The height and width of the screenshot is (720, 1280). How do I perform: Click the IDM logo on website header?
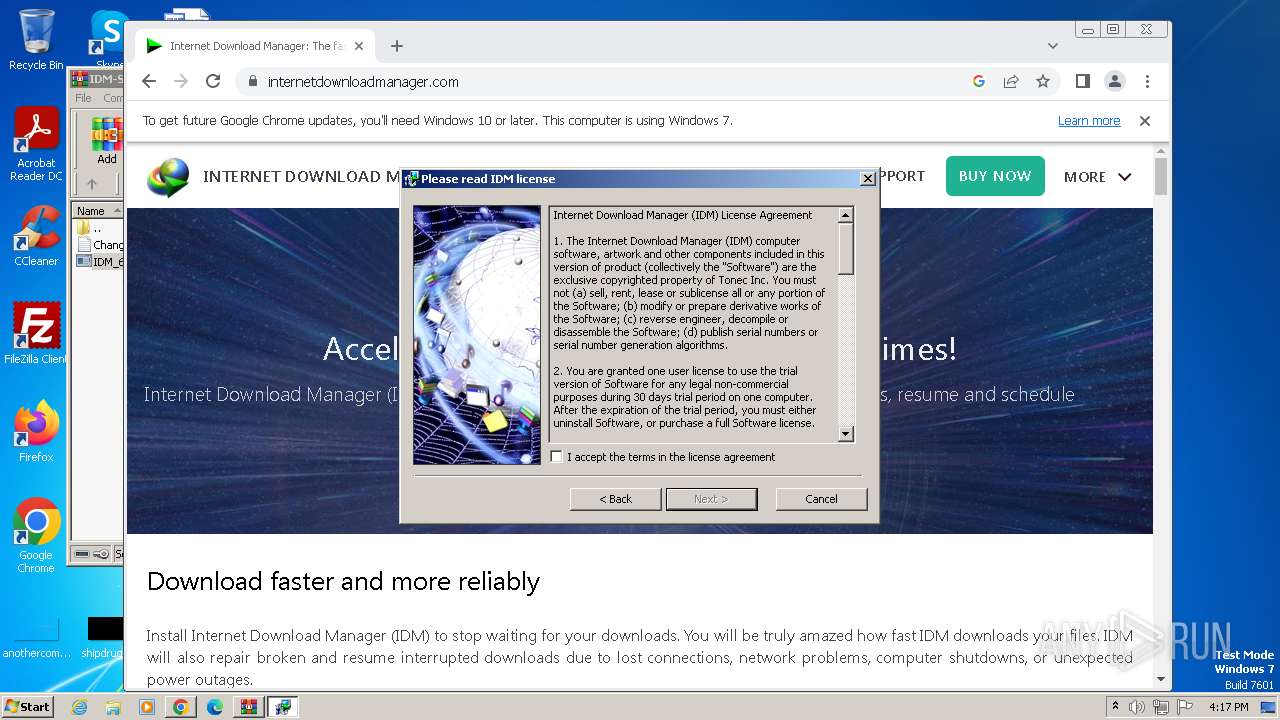coord(168,177)
